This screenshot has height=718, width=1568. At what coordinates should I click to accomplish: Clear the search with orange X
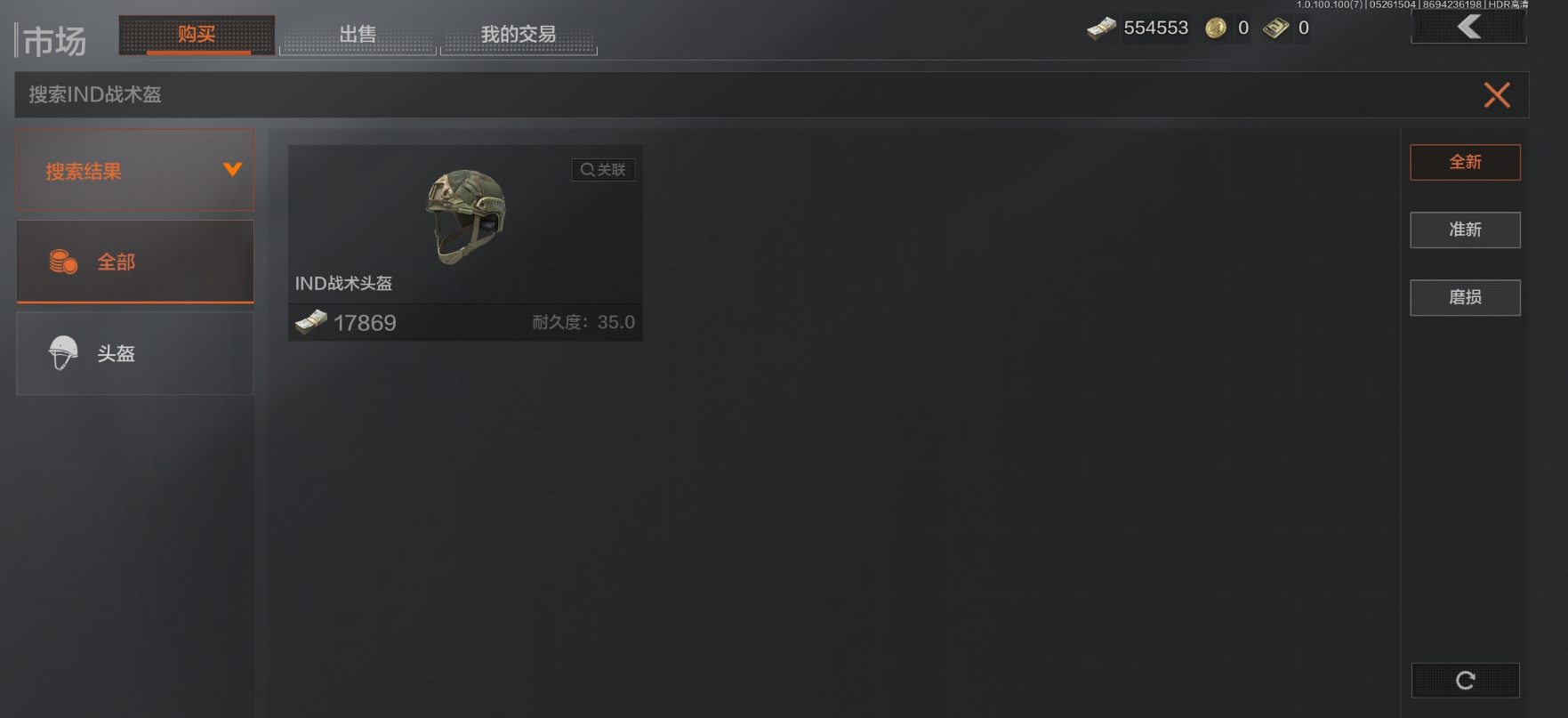1497,95
